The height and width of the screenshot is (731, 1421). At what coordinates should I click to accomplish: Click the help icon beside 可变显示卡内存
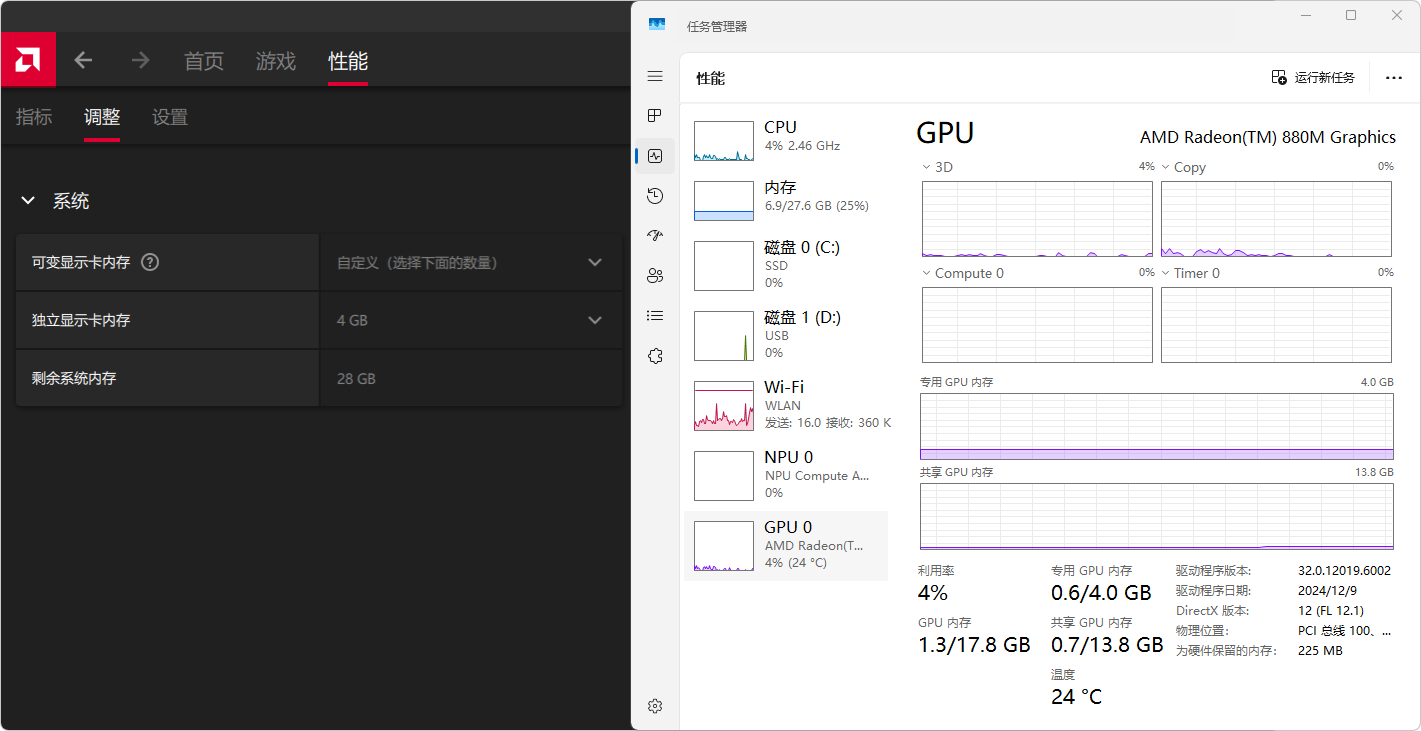pos(150,263)
